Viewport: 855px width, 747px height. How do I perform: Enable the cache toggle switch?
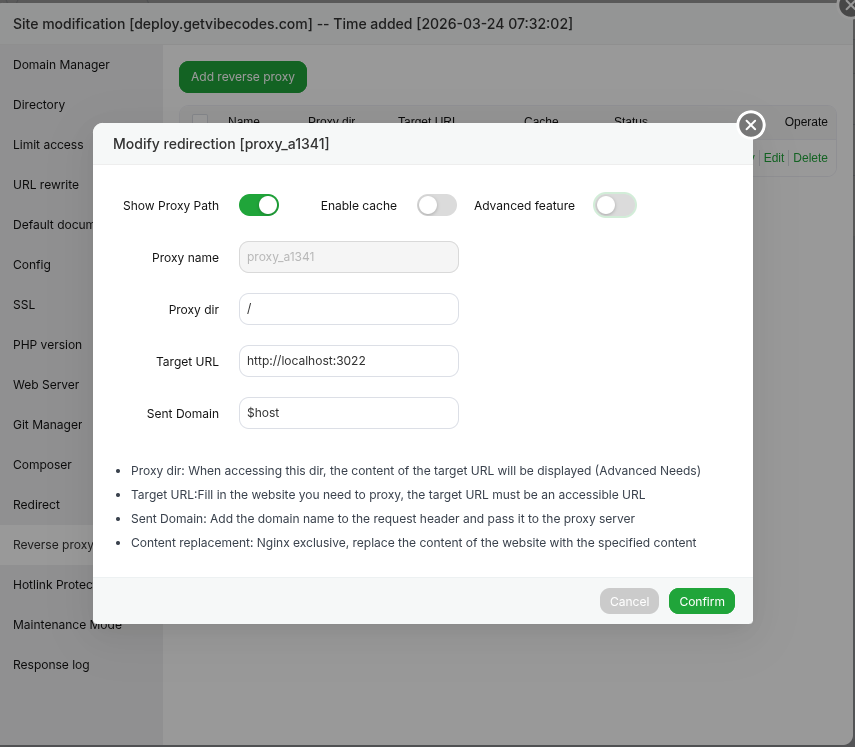coord(437,205)
